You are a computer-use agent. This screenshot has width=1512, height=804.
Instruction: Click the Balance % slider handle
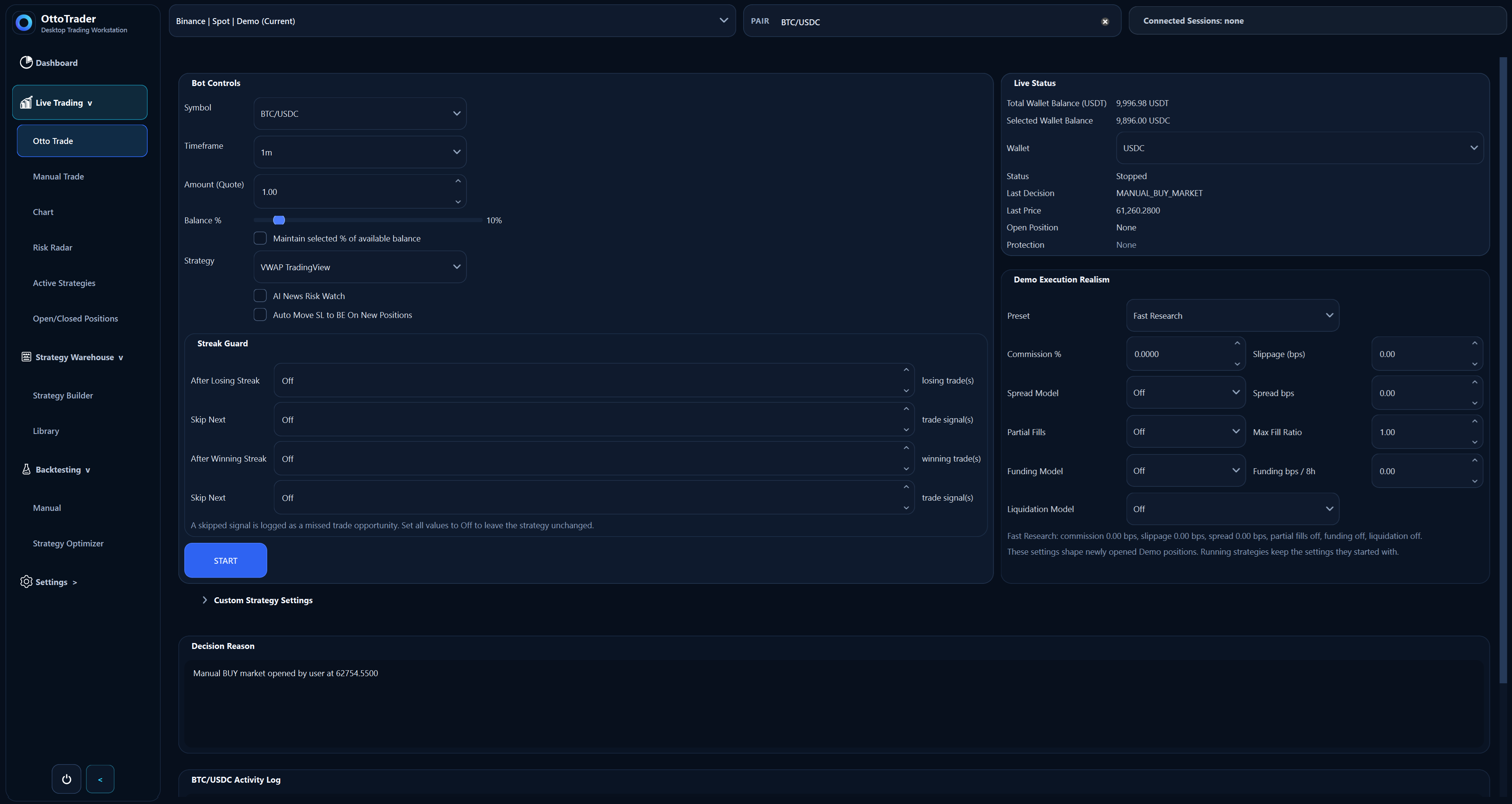279,220
